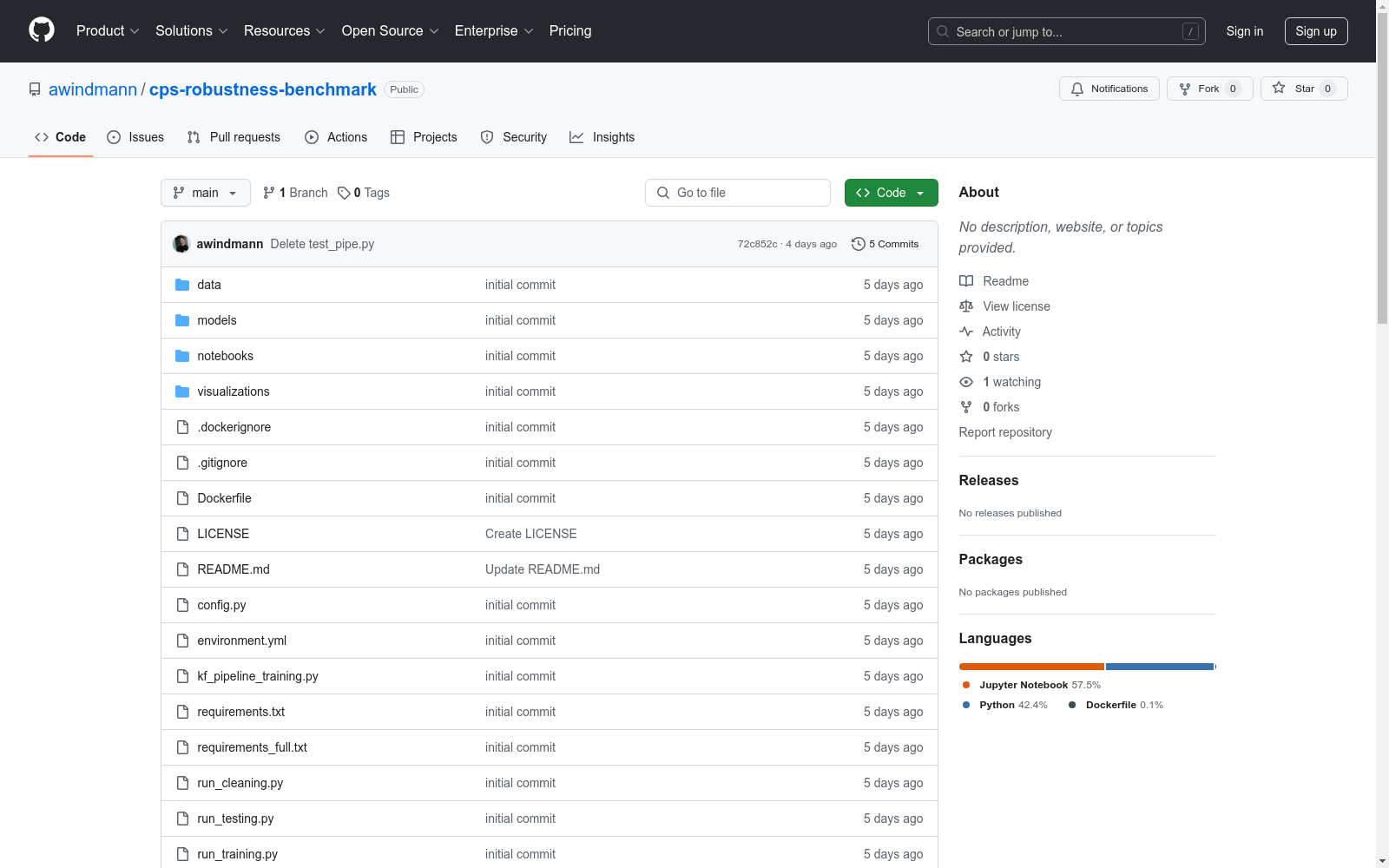
Task: Star the repository
Action: pos(1304,89)
